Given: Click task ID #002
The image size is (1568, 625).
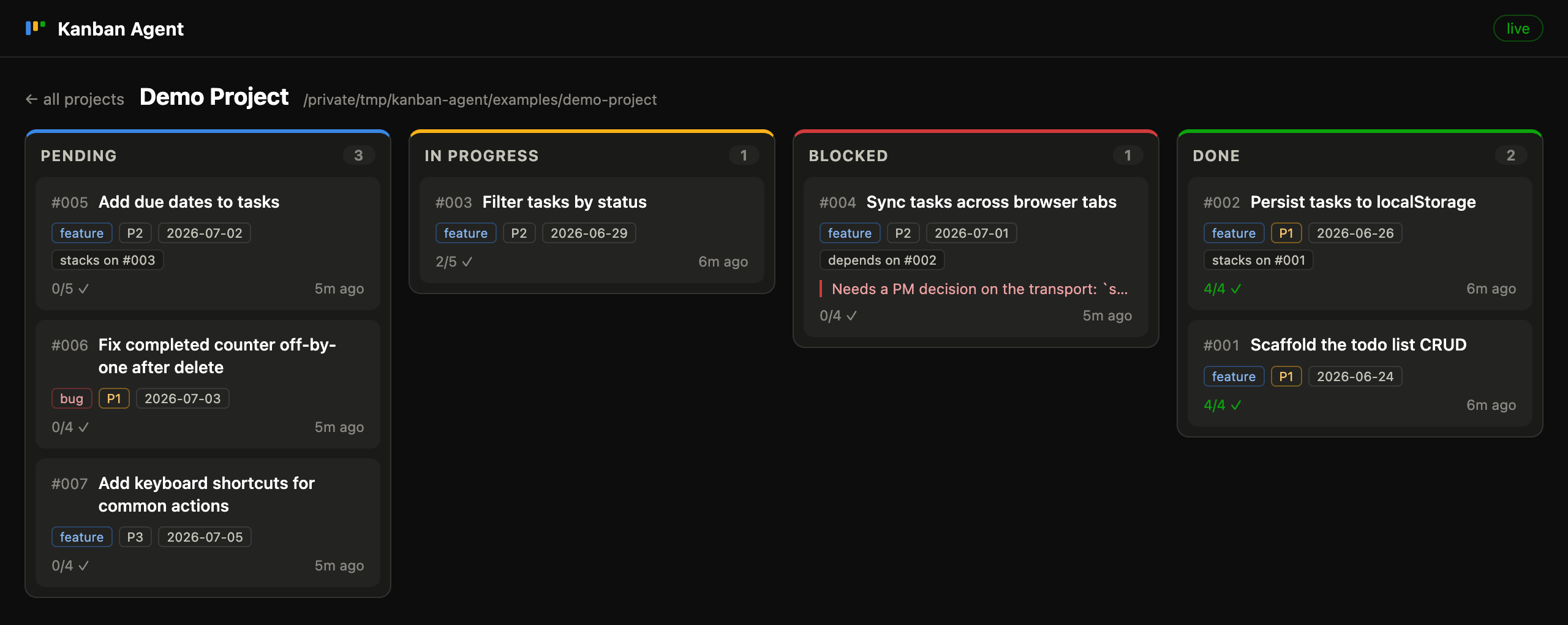Looking at the screenshot, I should pyautogui.click(x=1222, y=203).
